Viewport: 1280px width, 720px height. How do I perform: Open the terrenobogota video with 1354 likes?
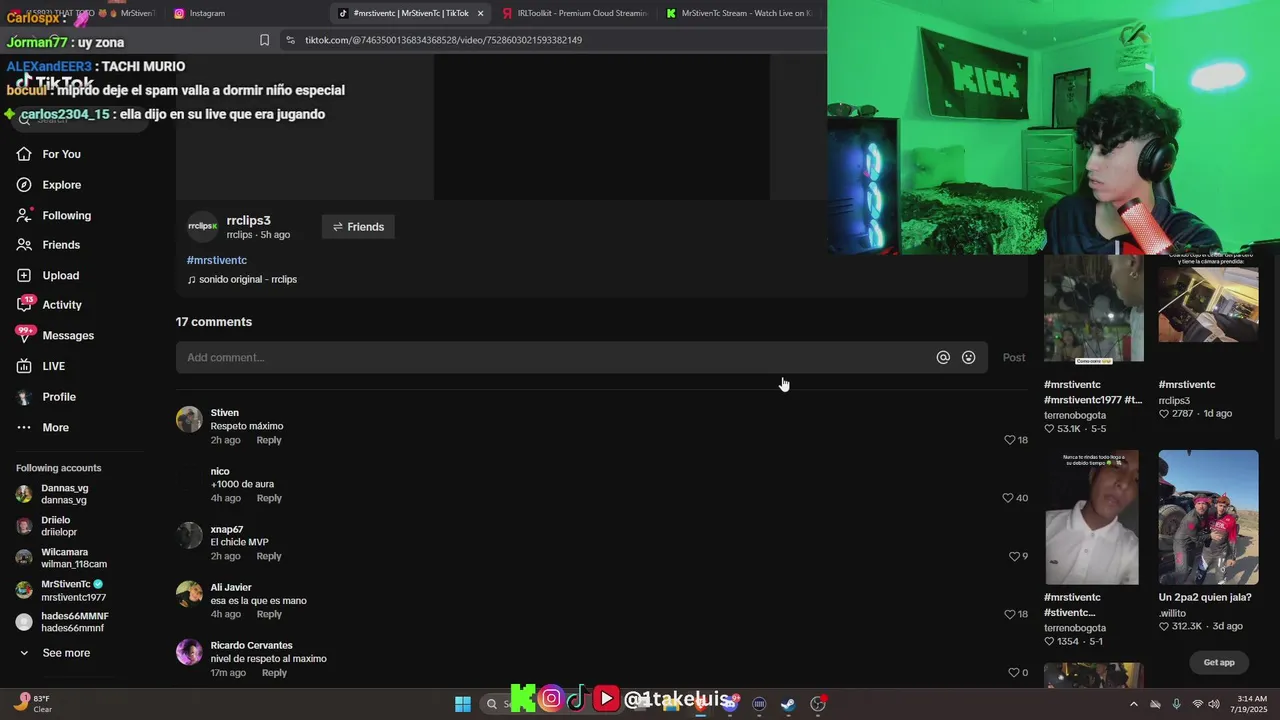(x=1093, y=517)
